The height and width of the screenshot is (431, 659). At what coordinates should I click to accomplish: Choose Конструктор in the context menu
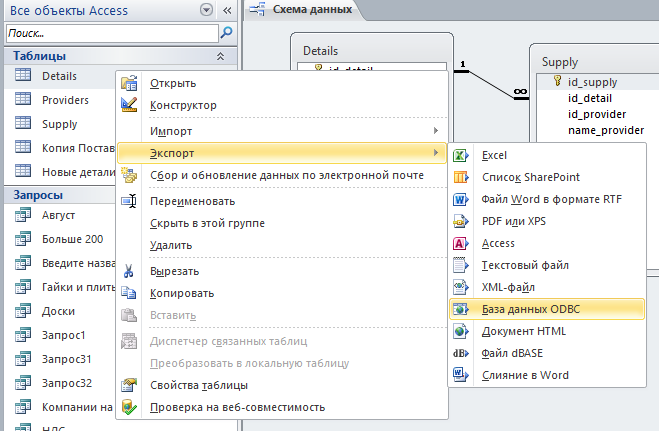[282, 105]
